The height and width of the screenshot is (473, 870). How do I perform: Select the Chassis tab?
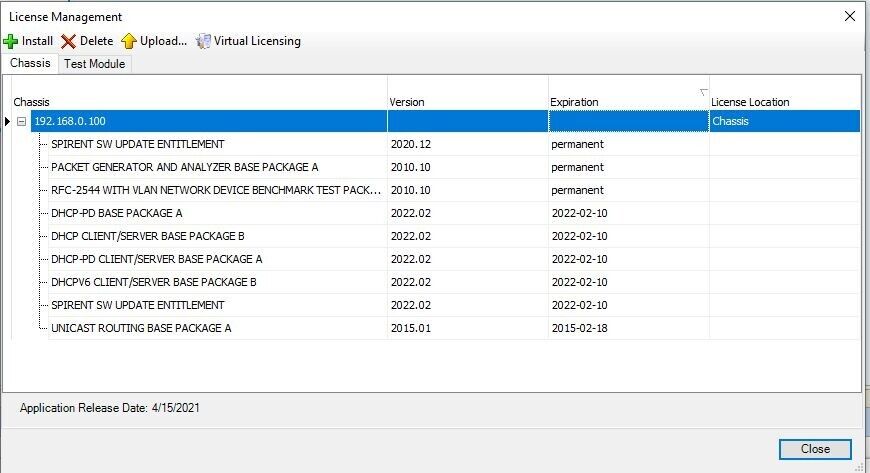point(30,63)
